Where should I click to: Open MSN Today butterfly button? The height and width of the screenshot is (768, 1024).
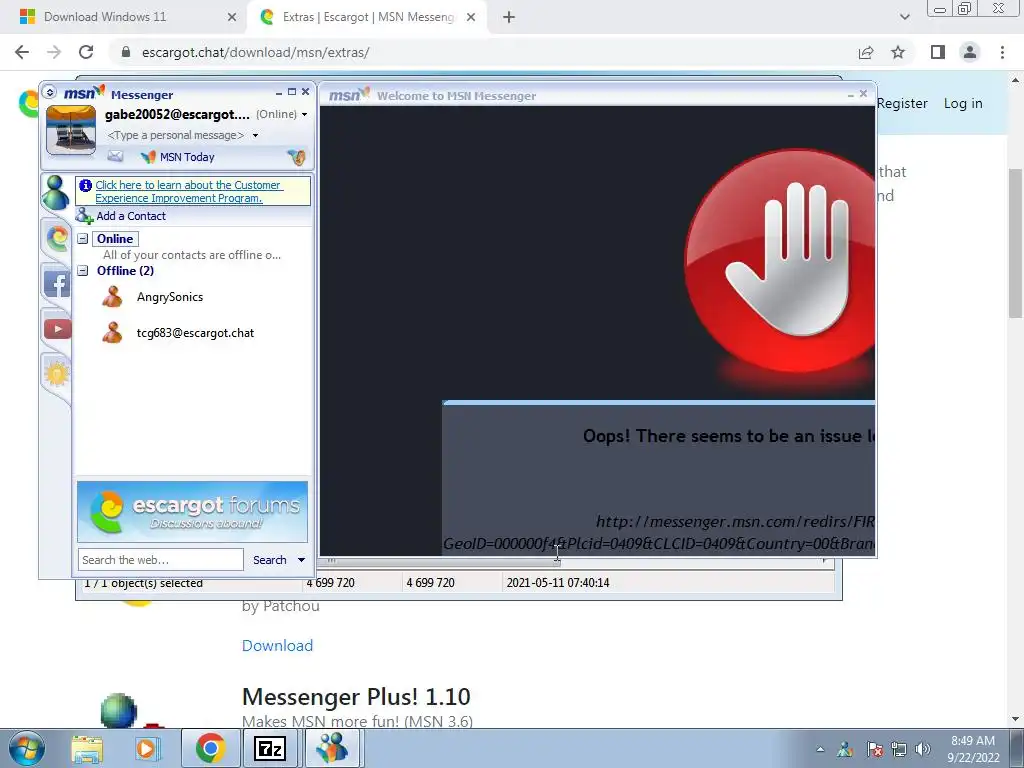click(178, 157)
